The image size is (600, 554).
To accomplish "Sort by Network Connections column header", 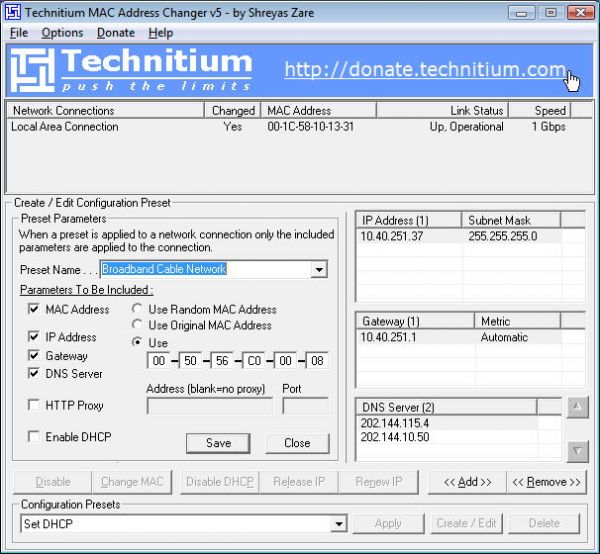I will coord(106,111).
